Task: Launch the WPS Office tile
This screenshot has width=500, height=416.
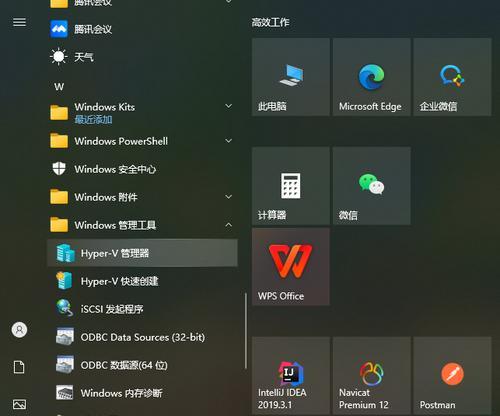Action: click(x=291, y=267)
